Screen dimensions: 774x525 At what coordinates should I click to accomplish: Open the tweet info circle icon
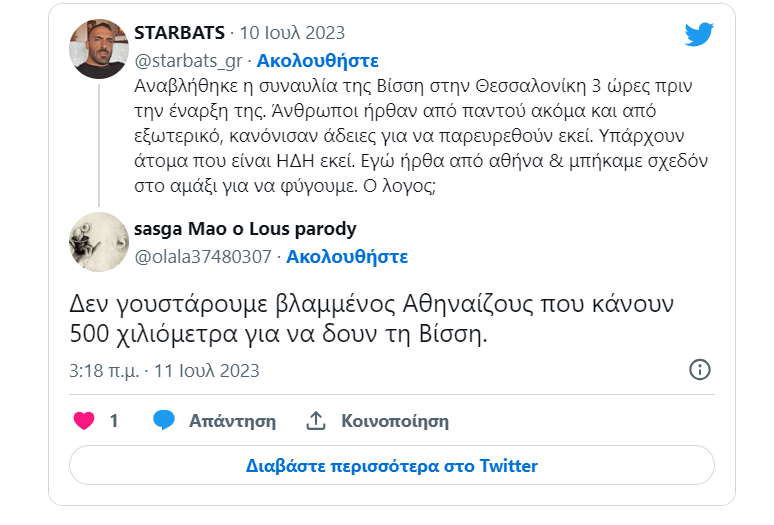[701, 370]
